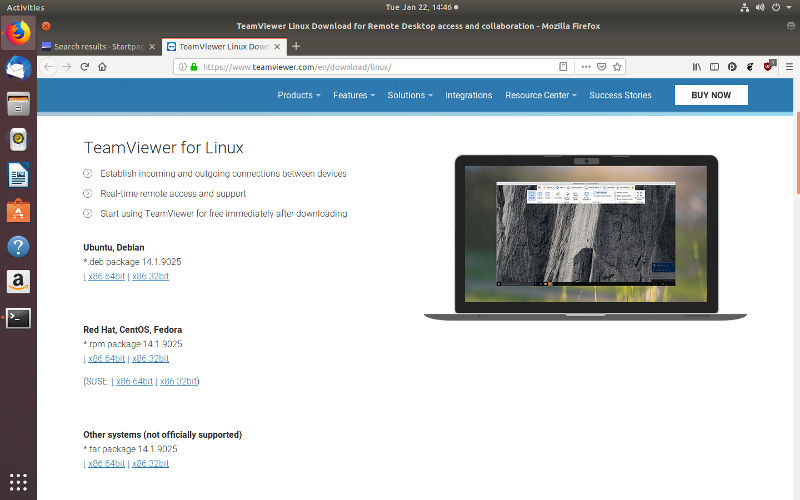Open the Files manager in the dock
The height and width of the screenshot is (500, 800).
tap(18, 104)
